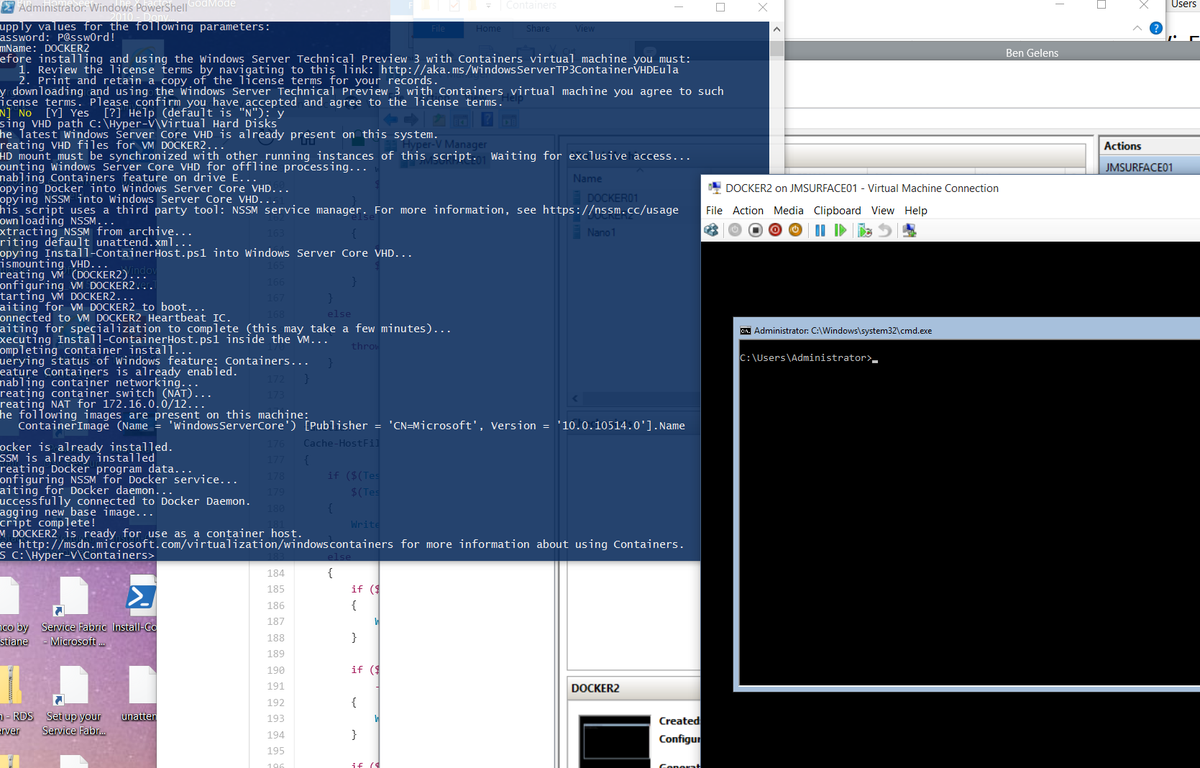Click line number 194 in the code editor
Viewport: 1200px width, 768px height.
coord(276,735)
